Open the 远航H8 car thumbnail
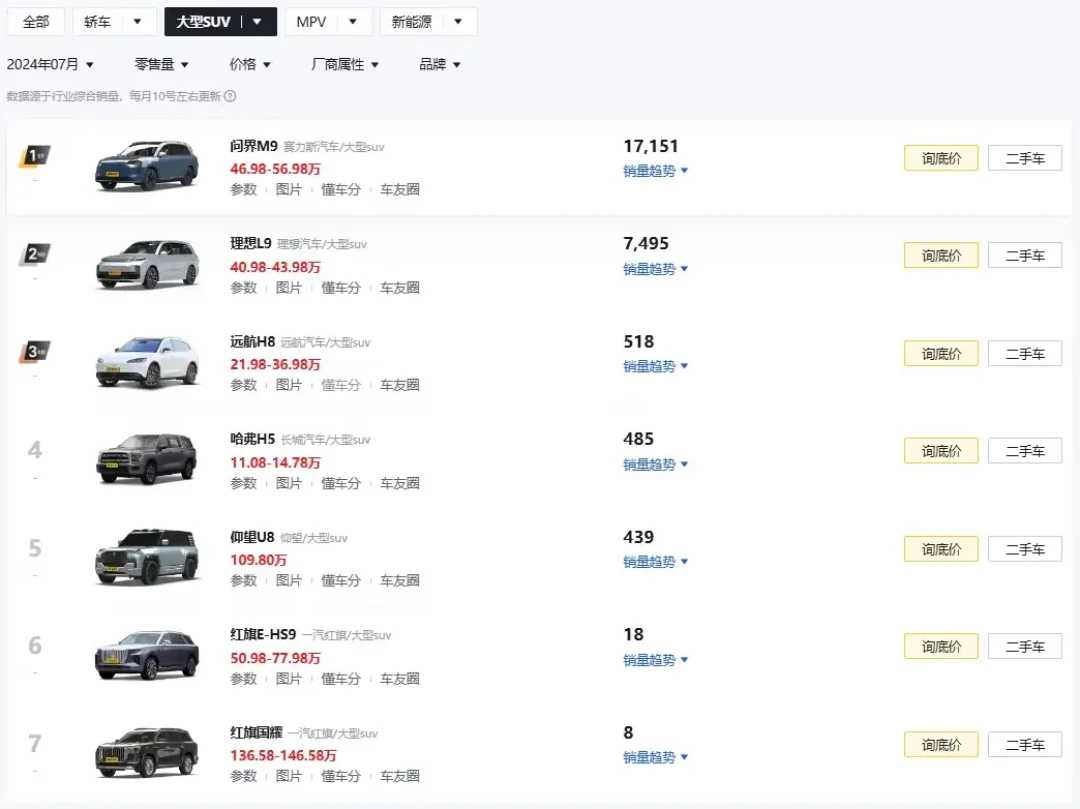The width and height of the screenshot is (1080, 809). 147,361
